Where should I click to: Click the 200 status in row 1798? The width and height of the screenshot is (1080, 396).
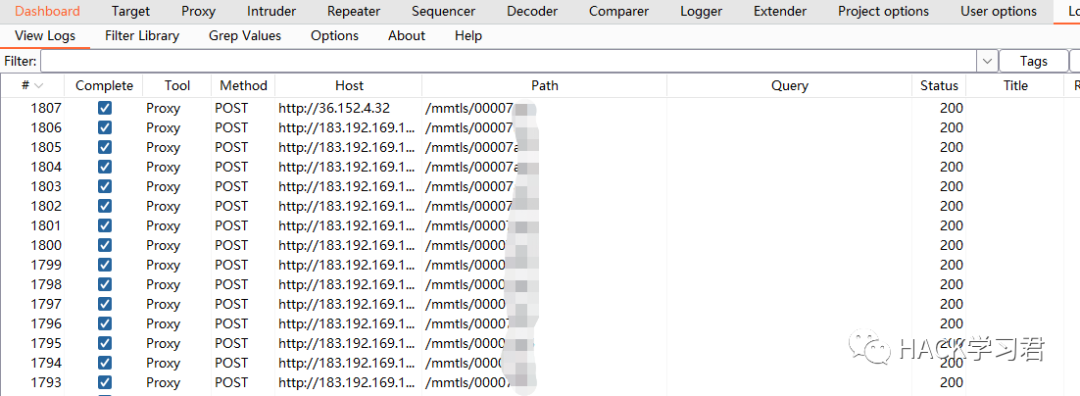951,284
